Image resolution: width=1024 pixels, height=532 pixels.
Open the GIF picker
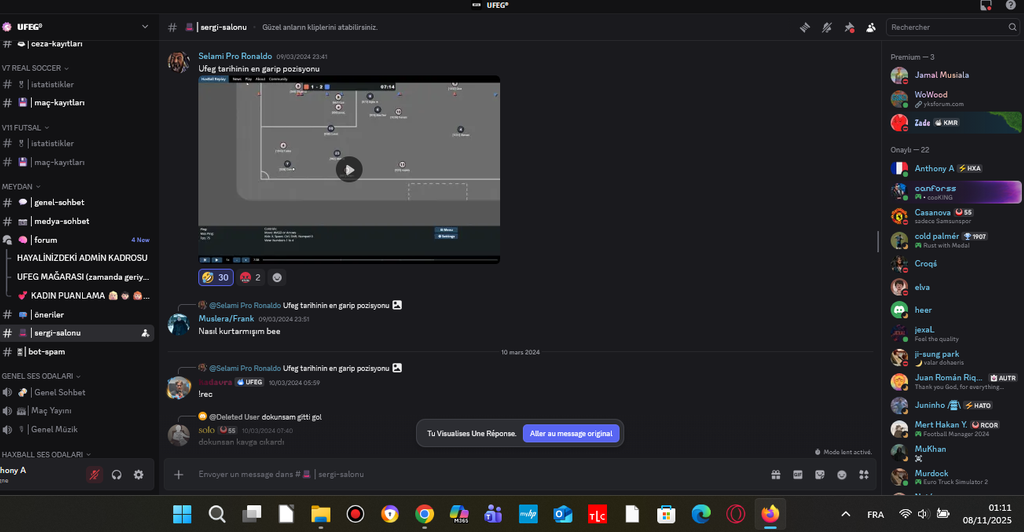click(797, 474)
